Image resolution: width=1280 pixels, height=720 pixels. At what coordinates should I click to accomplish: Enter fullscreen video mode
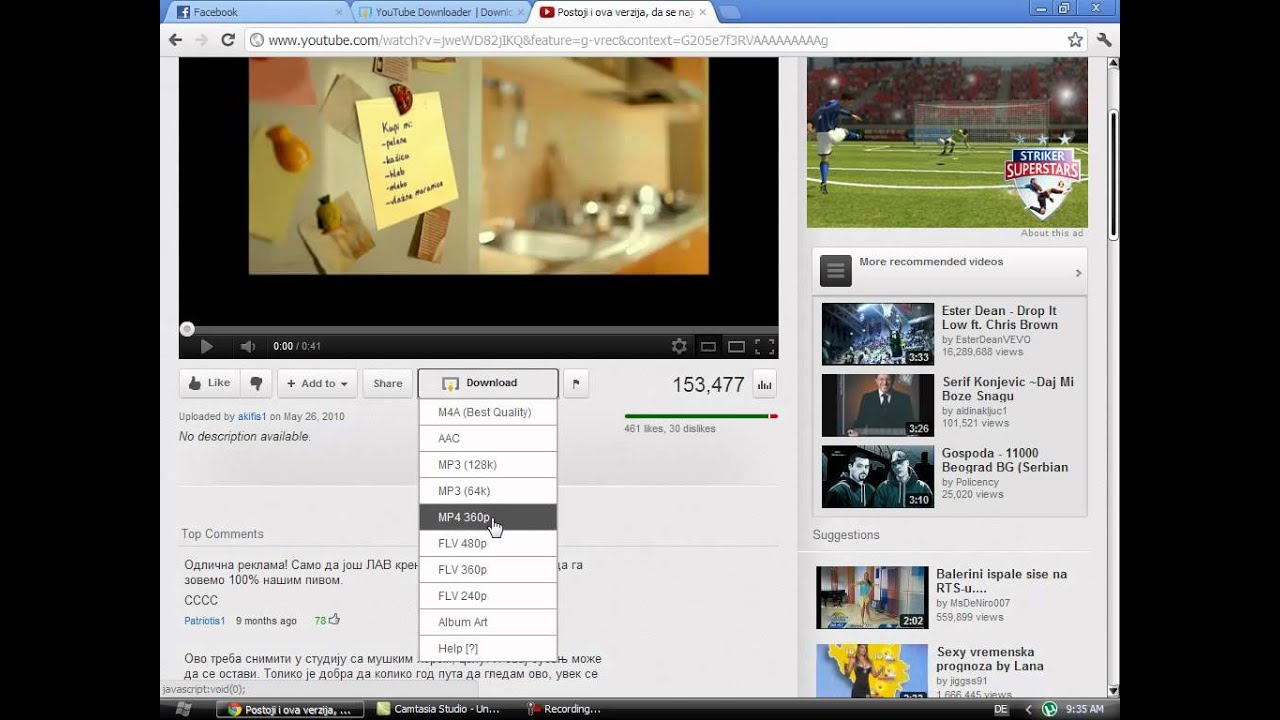[x=764, y=347]
